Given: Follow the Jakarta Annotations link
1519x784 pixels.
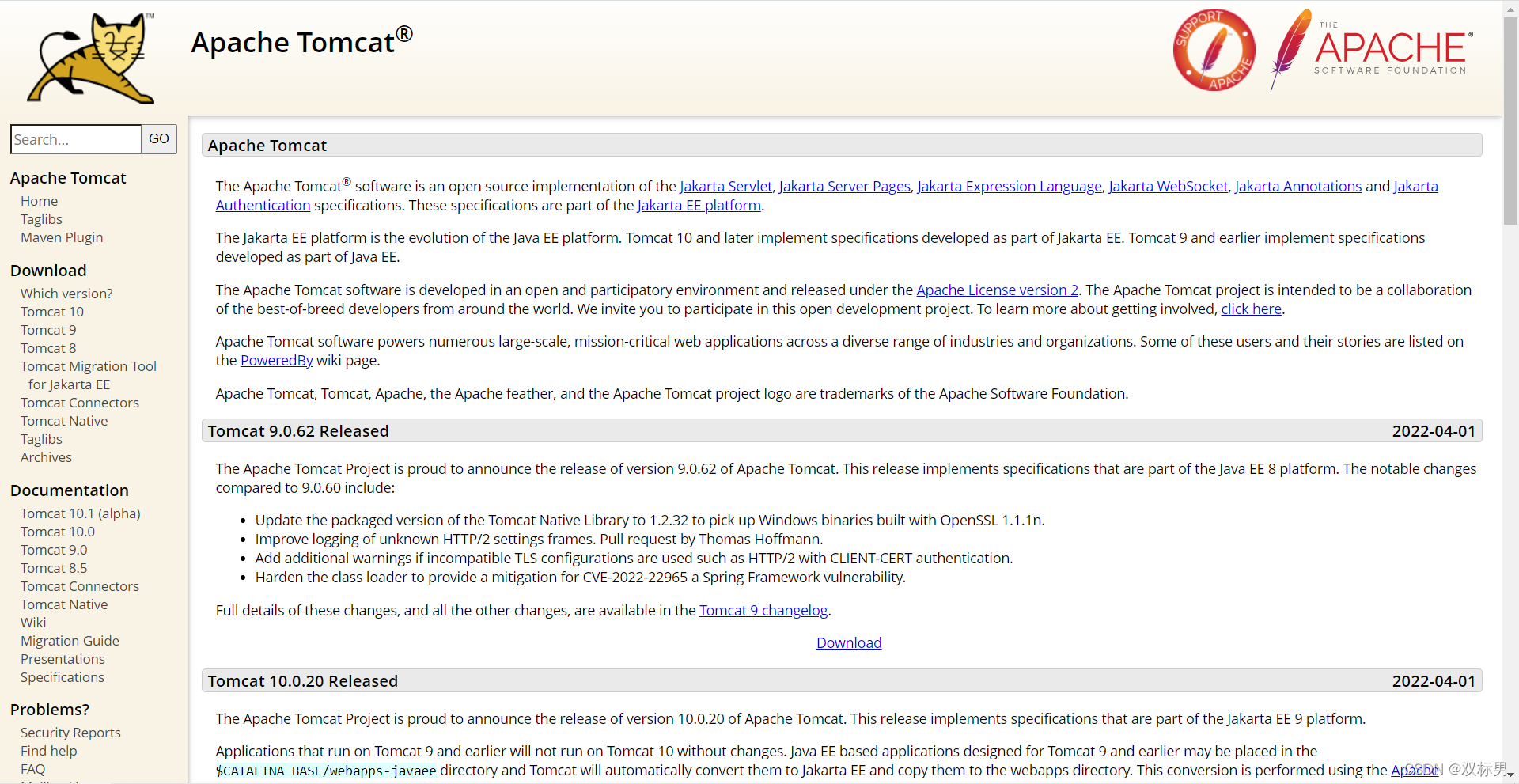Looking at the screenshot, I should click(1298, 187).
